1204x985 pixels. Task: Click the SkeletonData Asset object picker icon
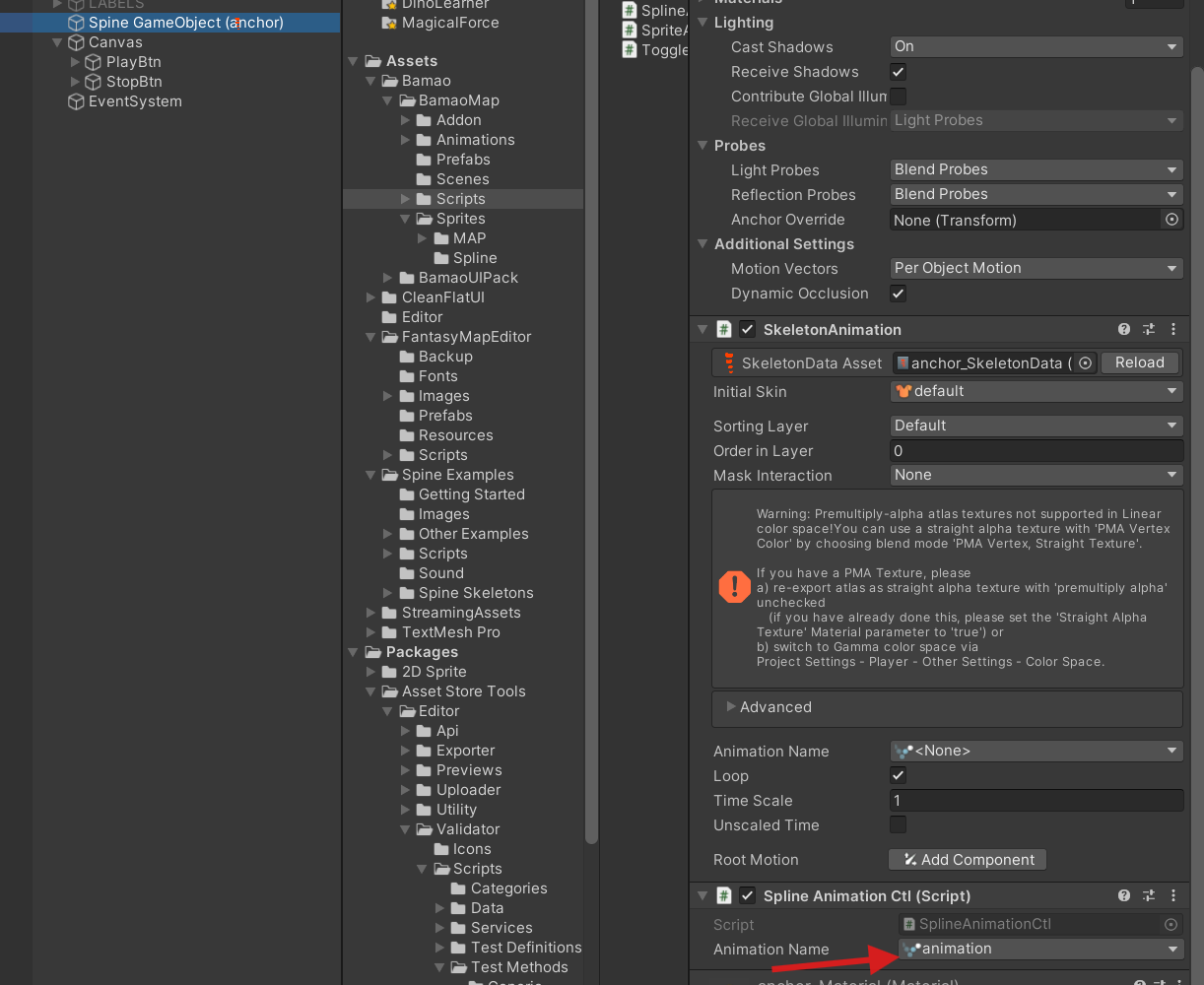[1085, 362]
